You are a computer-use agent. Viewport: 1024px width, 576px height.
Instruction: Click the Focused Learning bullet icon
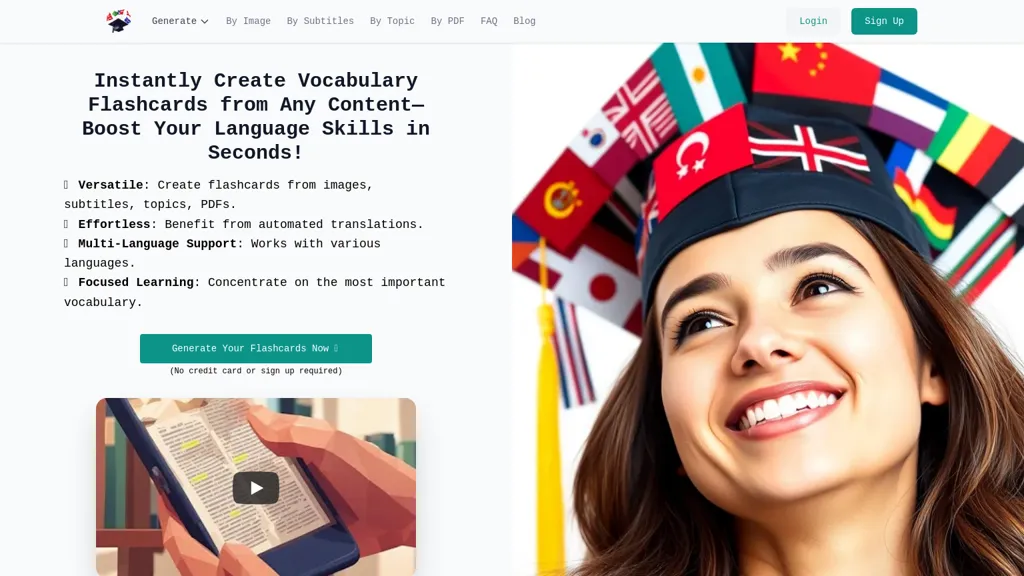[66, 283]
